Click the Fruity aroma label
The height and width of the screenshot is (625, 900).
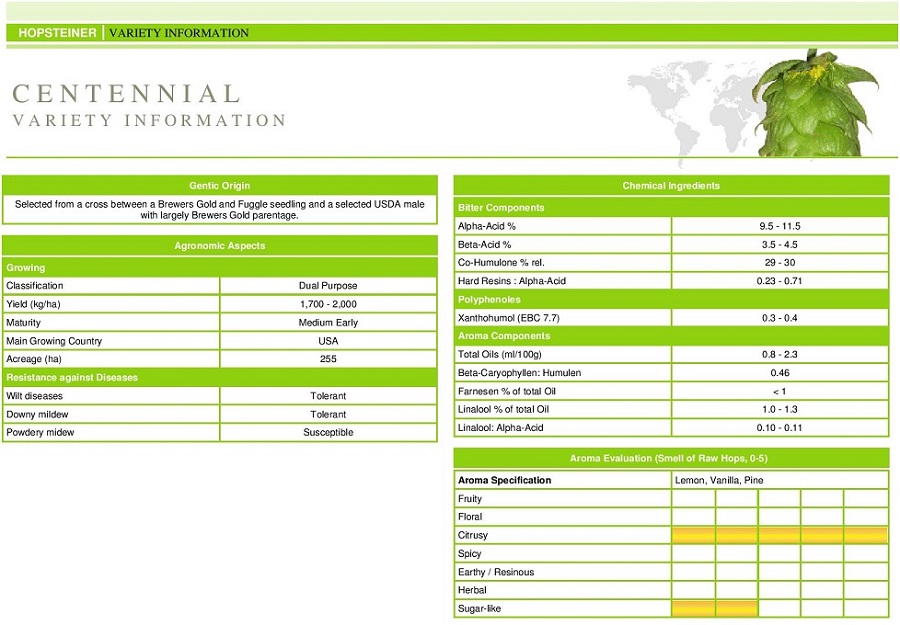point(470,498)
